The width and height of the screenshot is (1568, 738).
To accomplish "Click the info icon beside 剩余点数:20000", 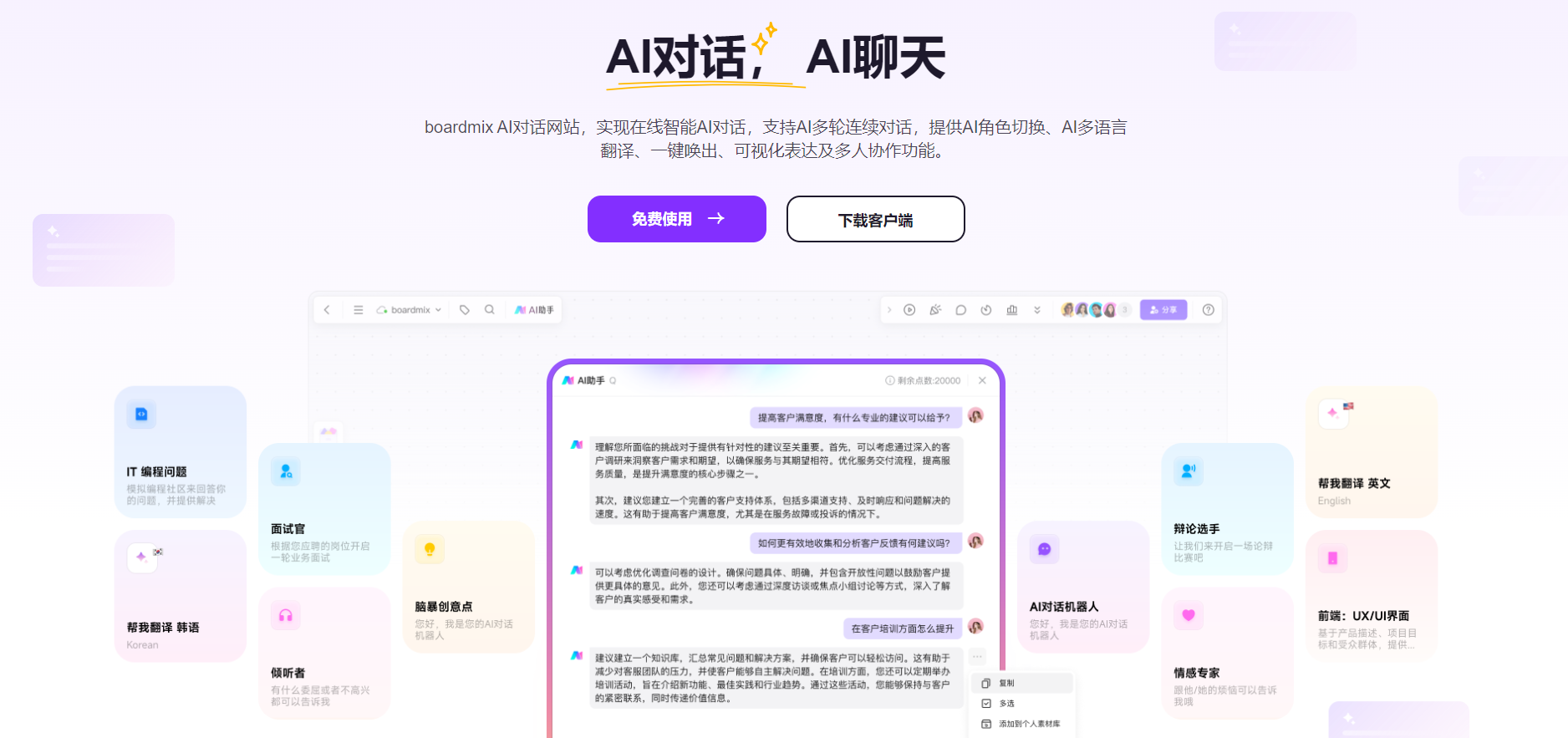I will (x=890, y=380).
